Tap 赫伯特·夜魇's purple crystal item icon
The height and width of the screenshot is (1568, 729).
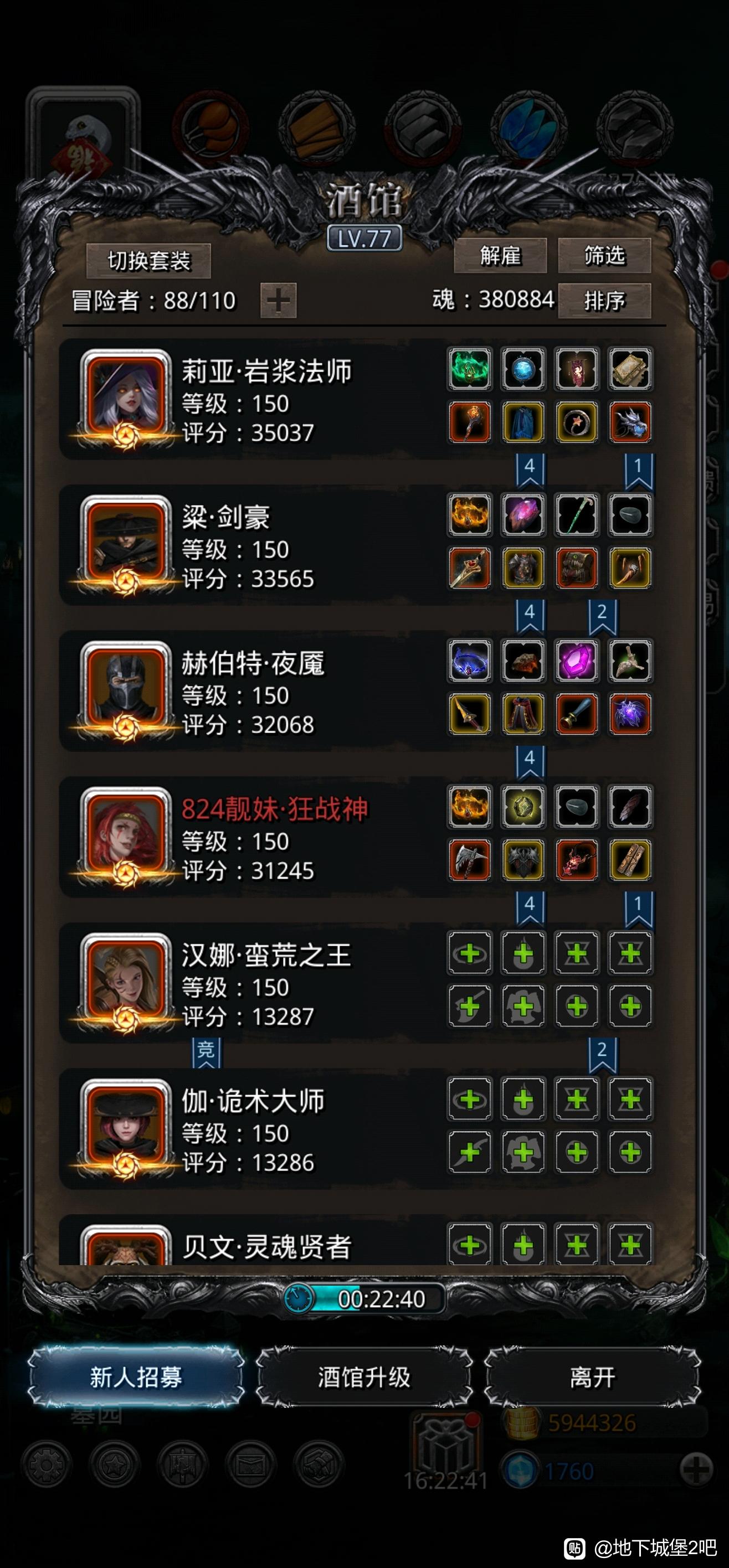(577, 661)
